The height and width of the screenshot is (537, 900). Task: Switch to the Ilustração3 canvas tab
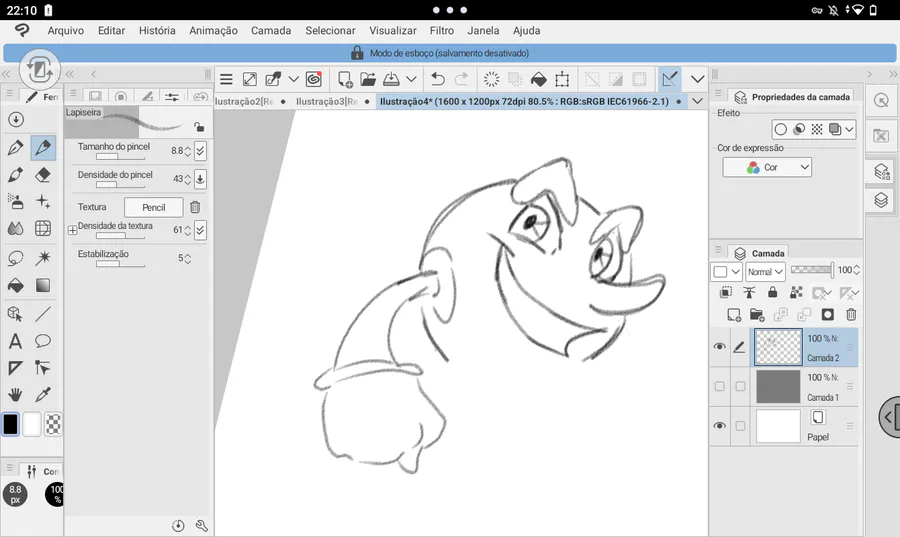[327, 102]
